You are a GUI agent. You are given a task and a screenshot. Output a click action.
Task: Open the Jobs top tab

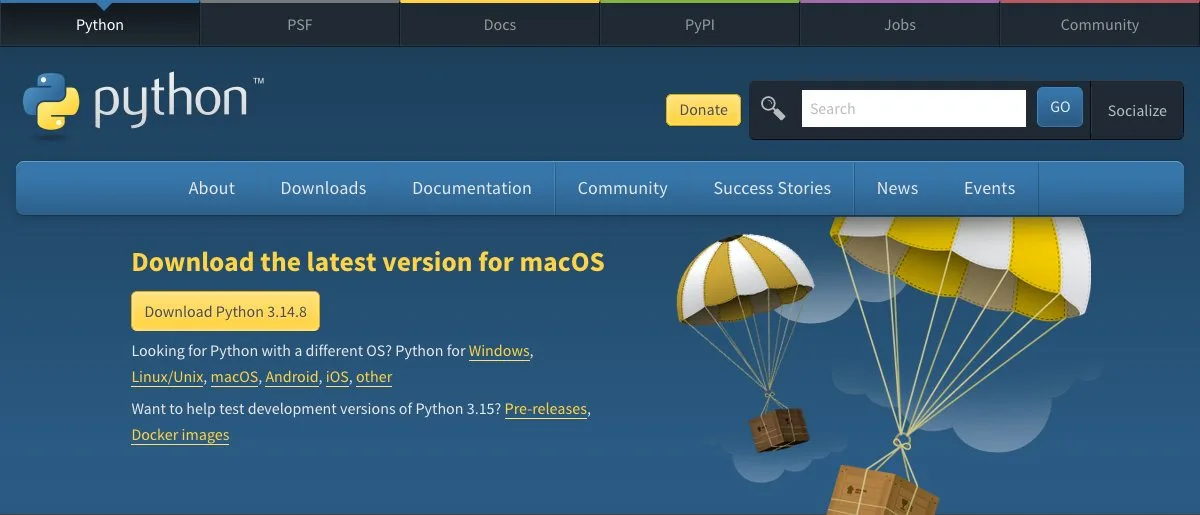pyautogui.click(x=900, y=25)
